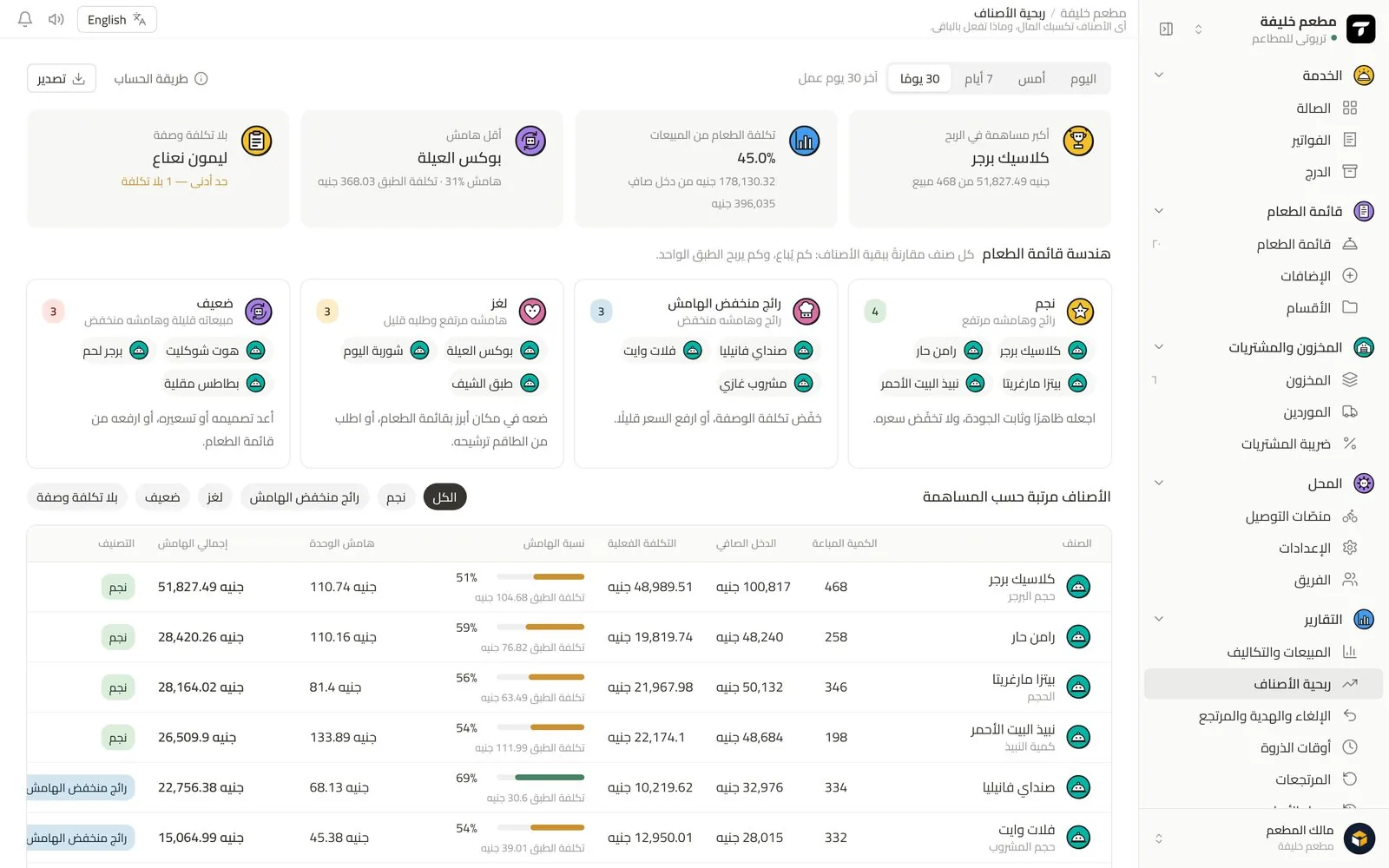Open الدرج cash drawer from the sidebar
Viewport: 1389px width, 868px height.
pos(1263,172)
